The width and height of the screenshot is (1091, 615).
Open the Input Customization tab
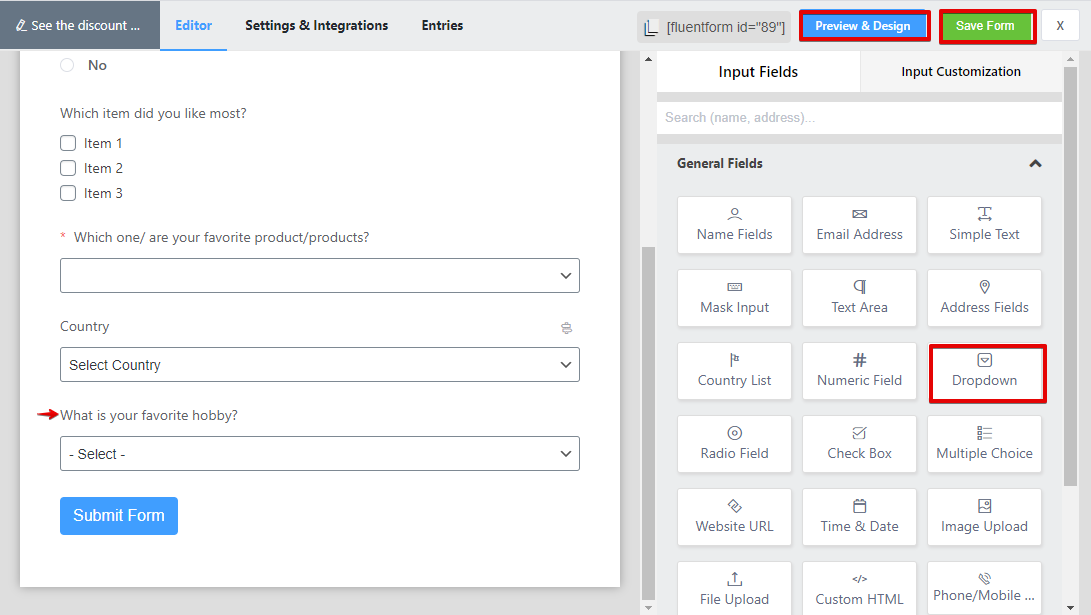(x=960, y=72)
